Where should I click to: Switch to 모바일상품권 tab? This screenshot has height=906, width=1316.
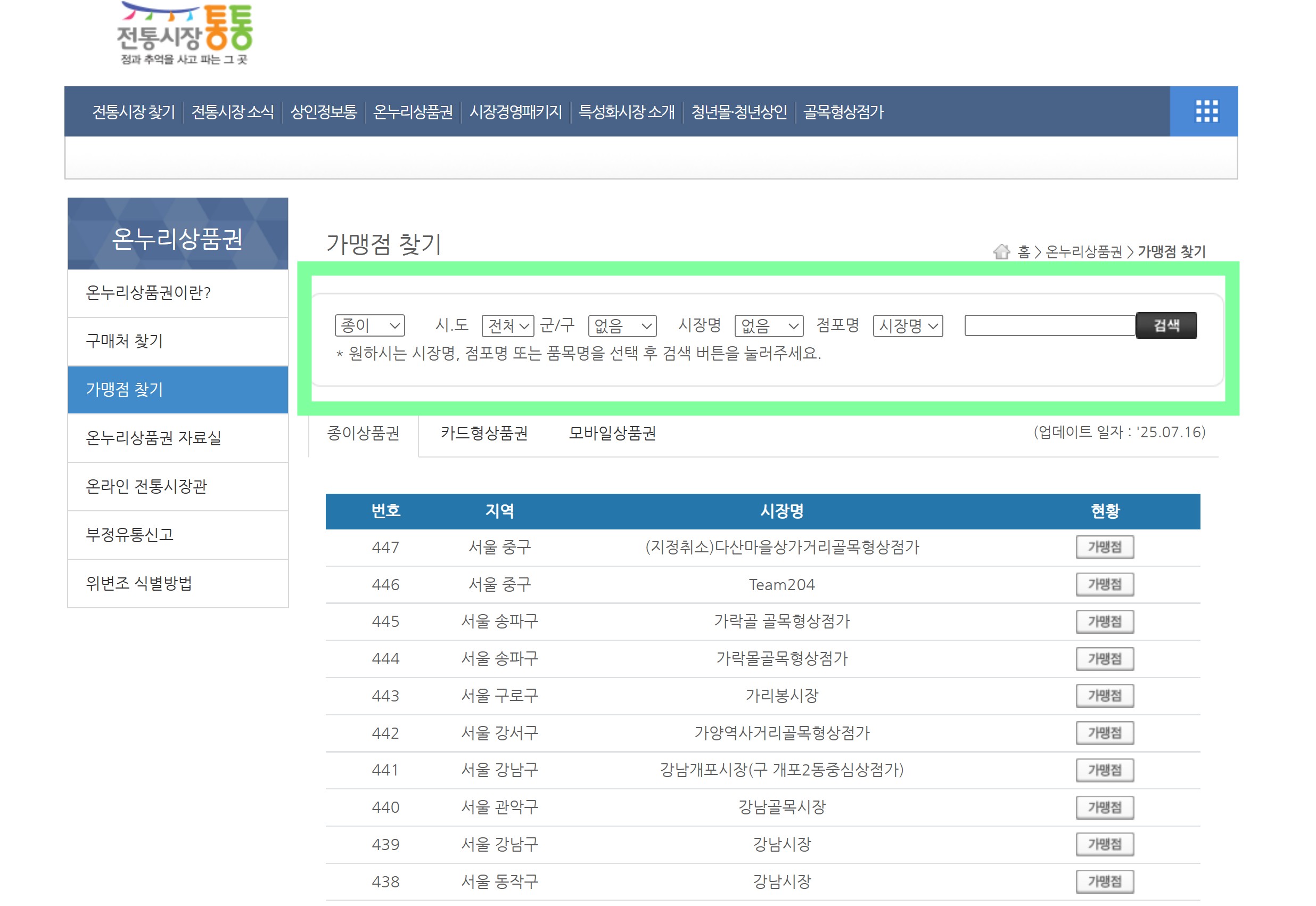coord(612,434)
